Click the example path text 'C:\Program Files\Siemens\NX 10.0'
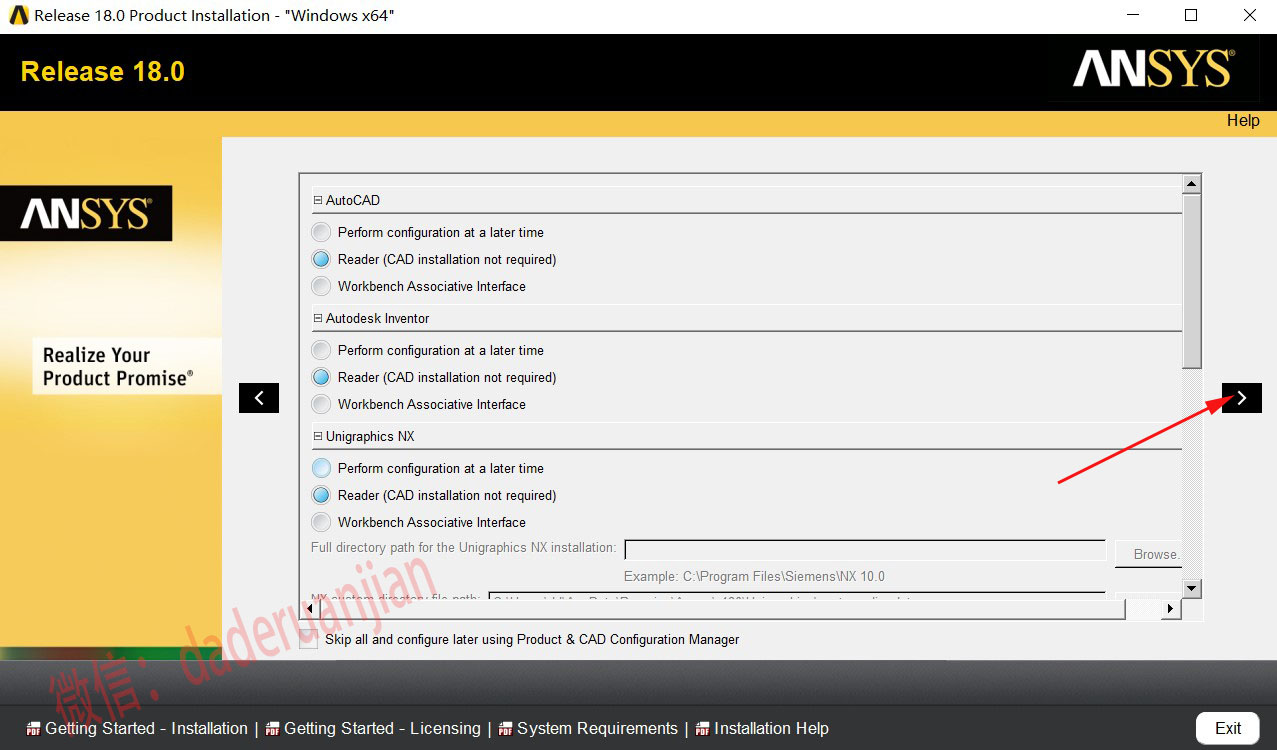The image size is (1277, 750). click(x=784, y=576)
